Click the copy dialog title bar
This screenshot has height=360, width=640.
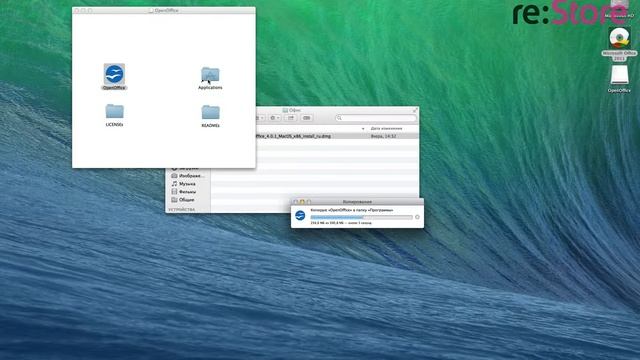click(x=358, y=202)
